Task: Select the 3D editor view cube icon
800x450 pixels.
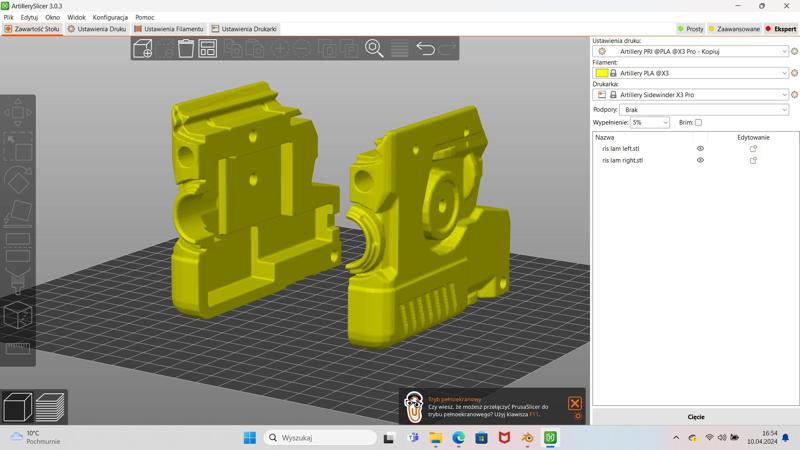Action: [18, 407]
